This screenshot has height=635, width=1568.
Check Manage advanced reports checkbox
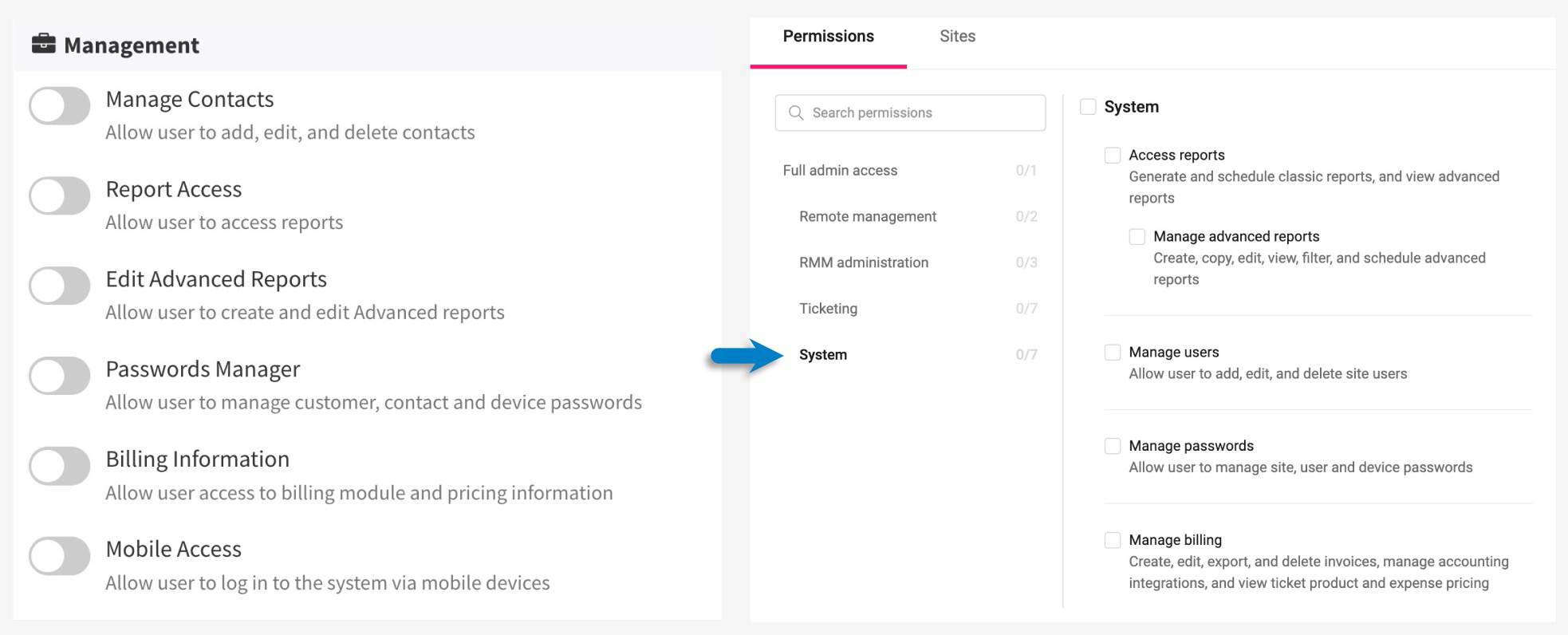click(1137, 236)
